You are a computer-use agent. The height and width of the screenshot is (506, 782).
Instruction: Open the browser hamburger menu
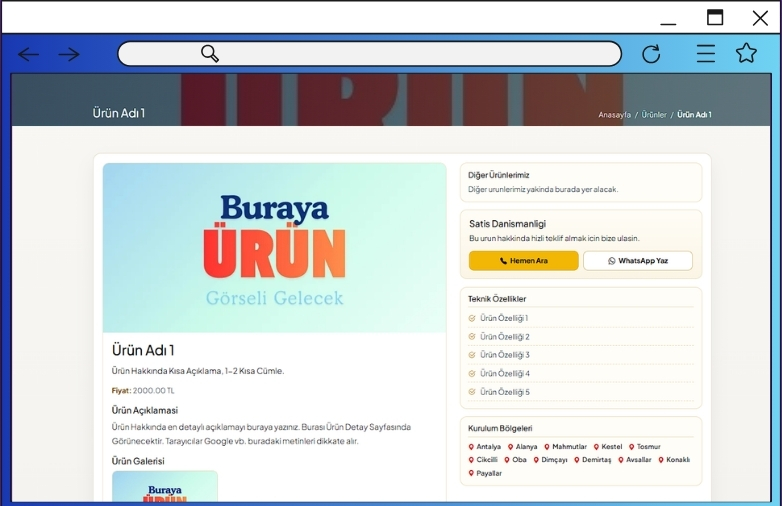coord(706,54)
